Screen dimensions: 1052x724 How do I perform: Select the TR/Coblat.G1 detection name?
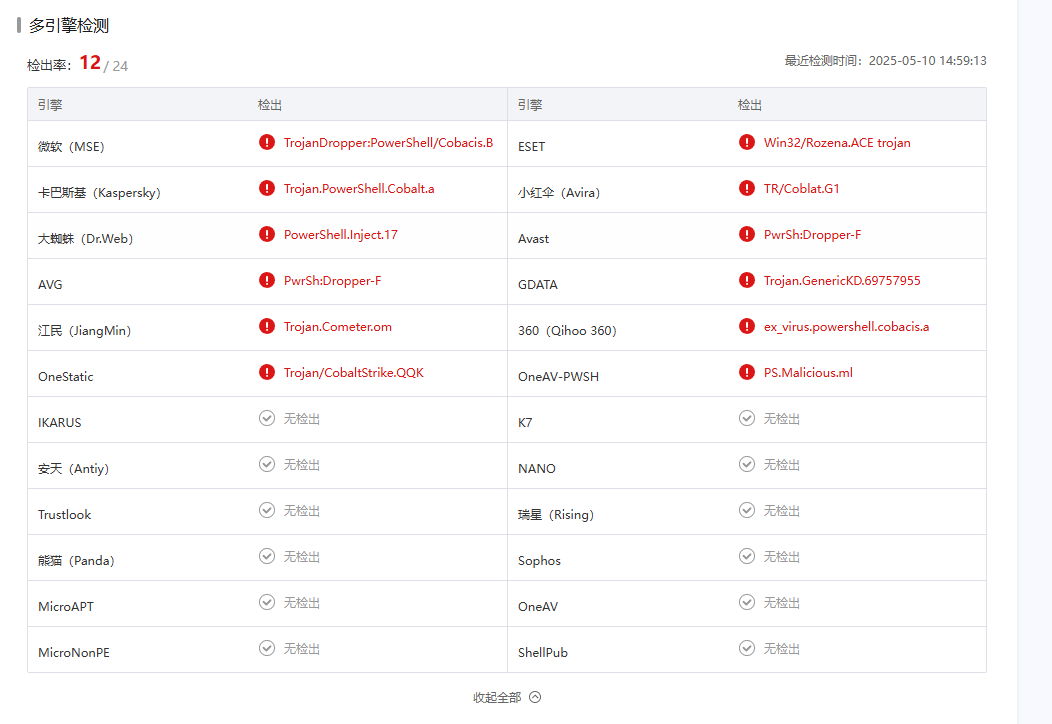point(802,189)
